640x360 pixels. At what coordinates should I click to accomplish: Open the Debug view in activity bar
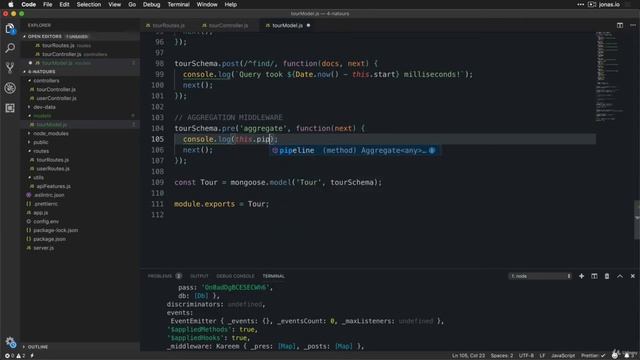click(10, 88)
